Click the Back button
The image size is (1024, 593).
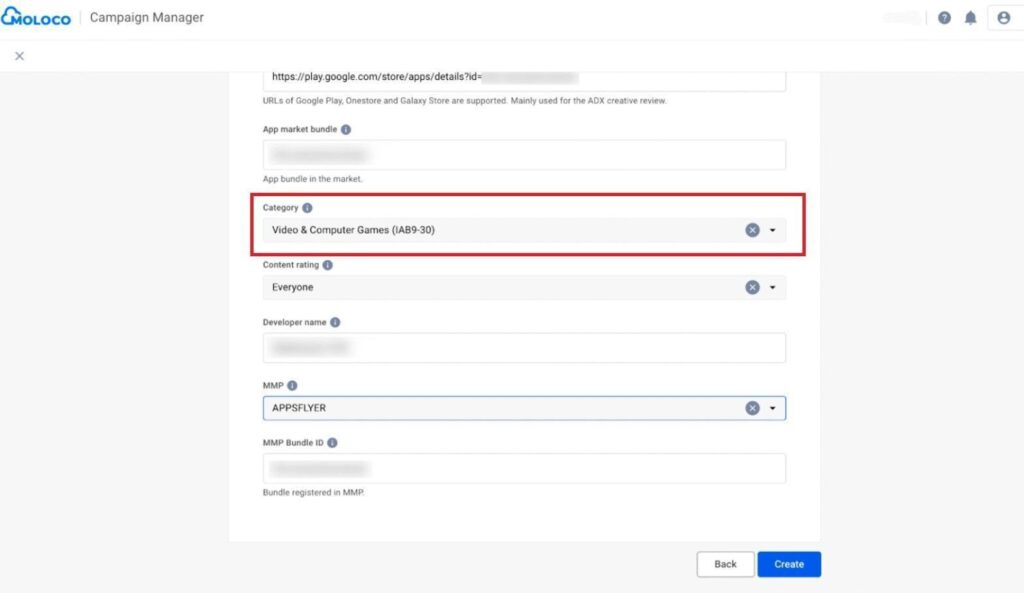pos(725,564)
